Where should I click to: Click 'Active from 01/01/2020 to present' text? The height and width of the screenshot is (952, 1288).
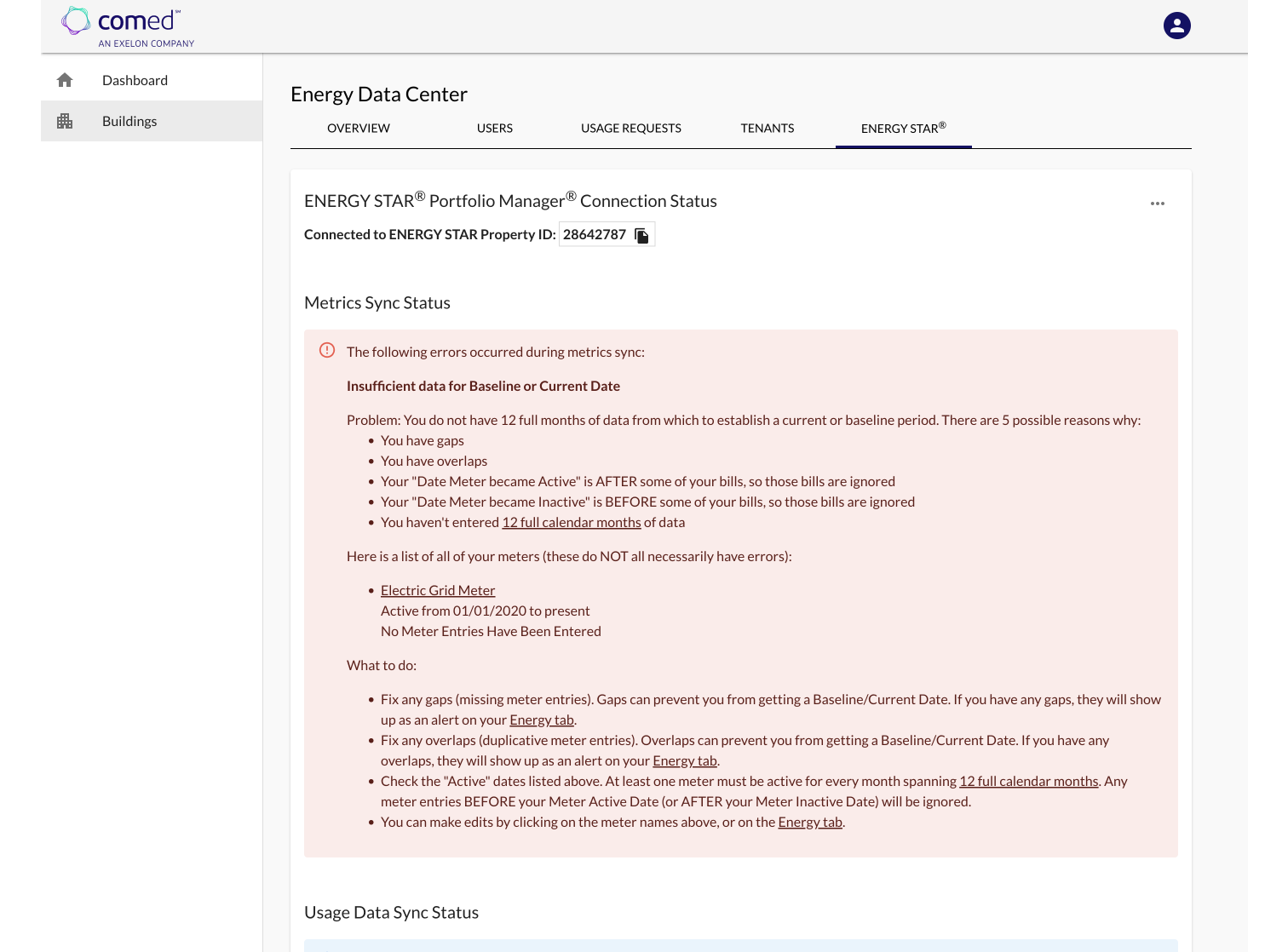[485, 611]
